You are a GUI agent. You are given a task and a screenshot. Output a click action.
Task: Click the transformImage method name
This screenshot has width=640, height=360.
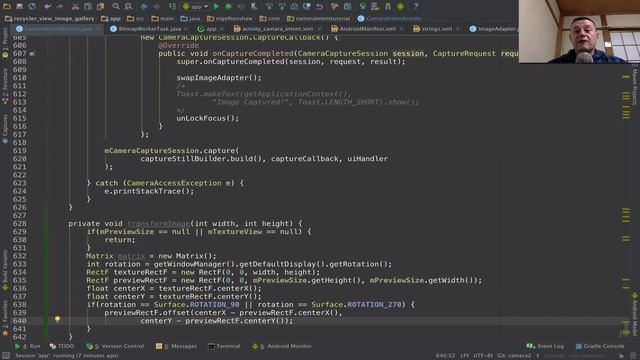click(x=159, y=224)
